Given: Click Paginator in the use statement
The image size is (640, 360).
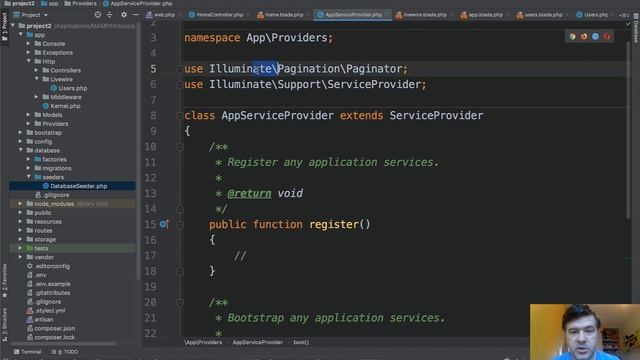Looking at the screenshot, I should (374, 69).
